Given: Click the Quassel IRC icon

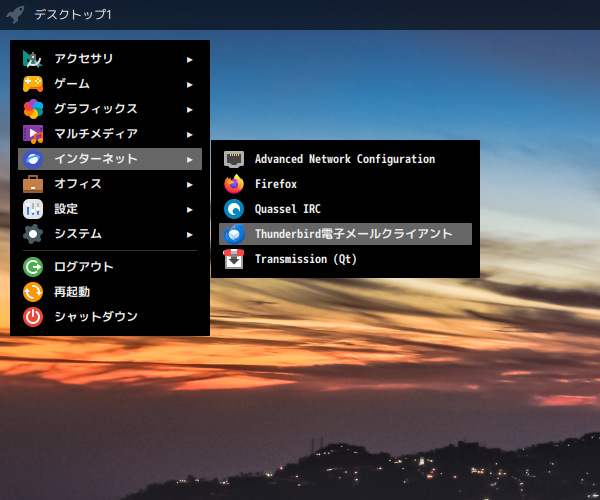Looking at the screenshot, I should [x=234, y=209].
